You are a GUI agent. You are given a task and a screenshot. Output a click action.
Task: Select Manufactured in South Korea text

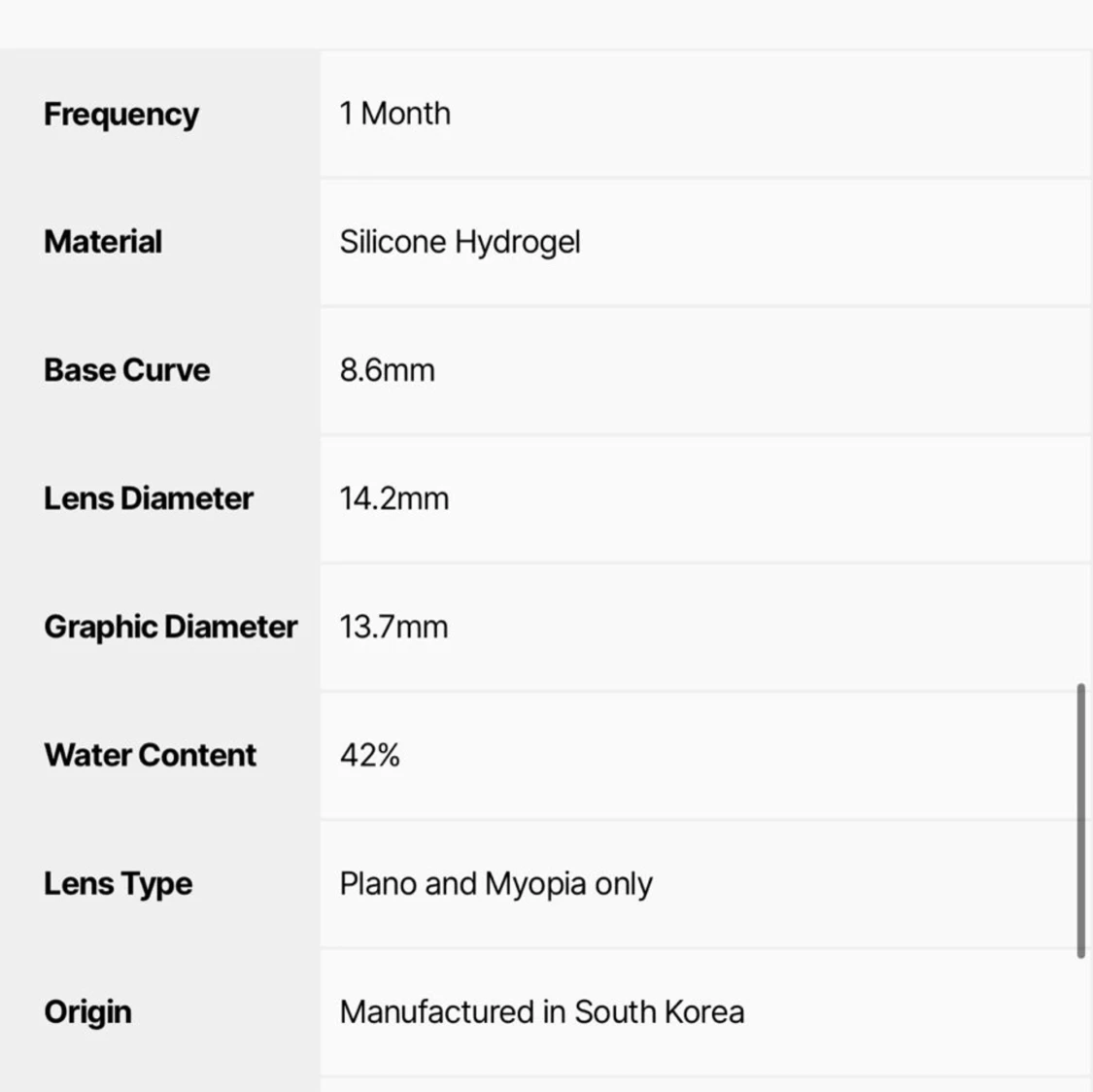[542, 1011]
